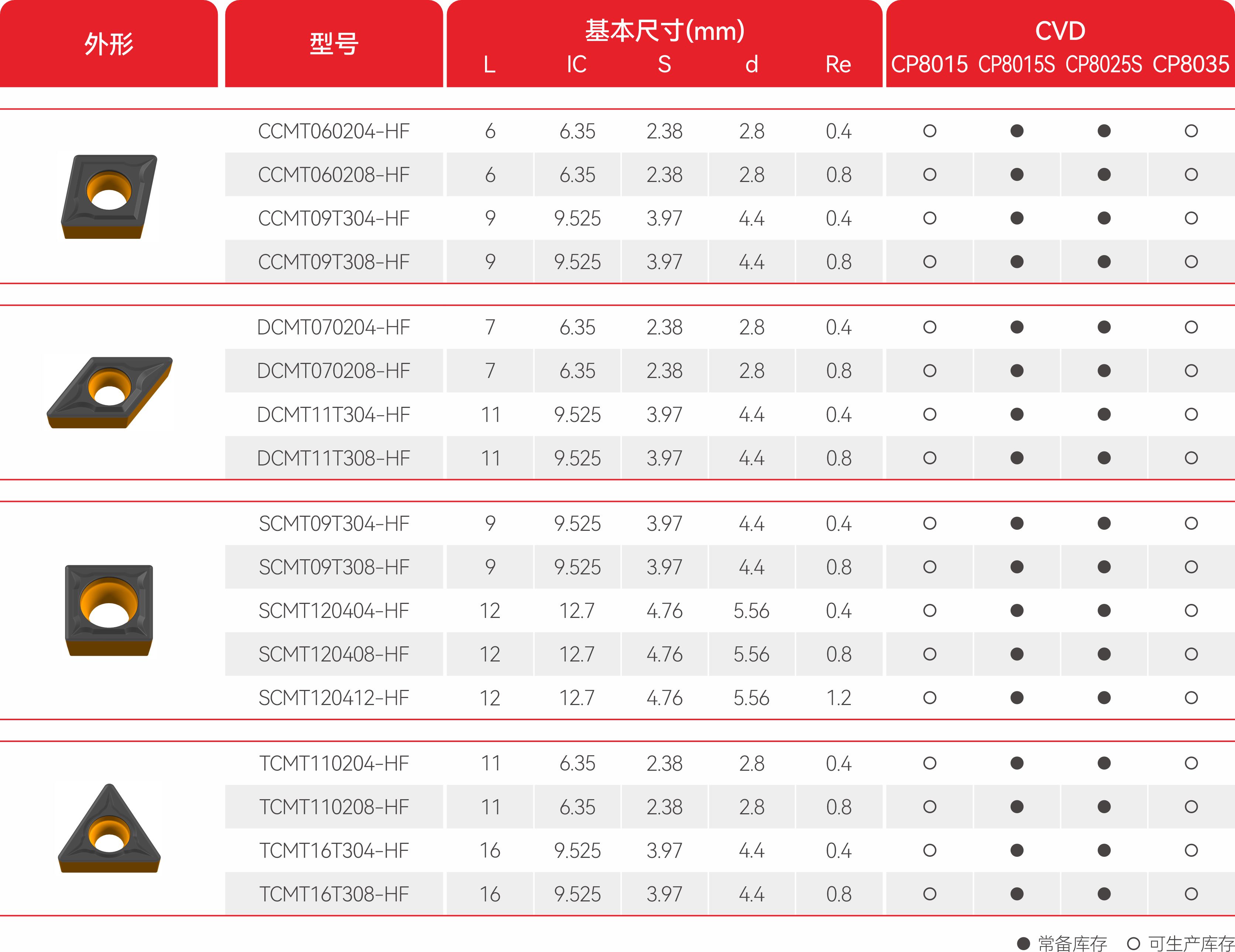1235x952 pixels.
Task: Click the L value 16 for TCMT16T304-HF
Action: pos(490,850)
